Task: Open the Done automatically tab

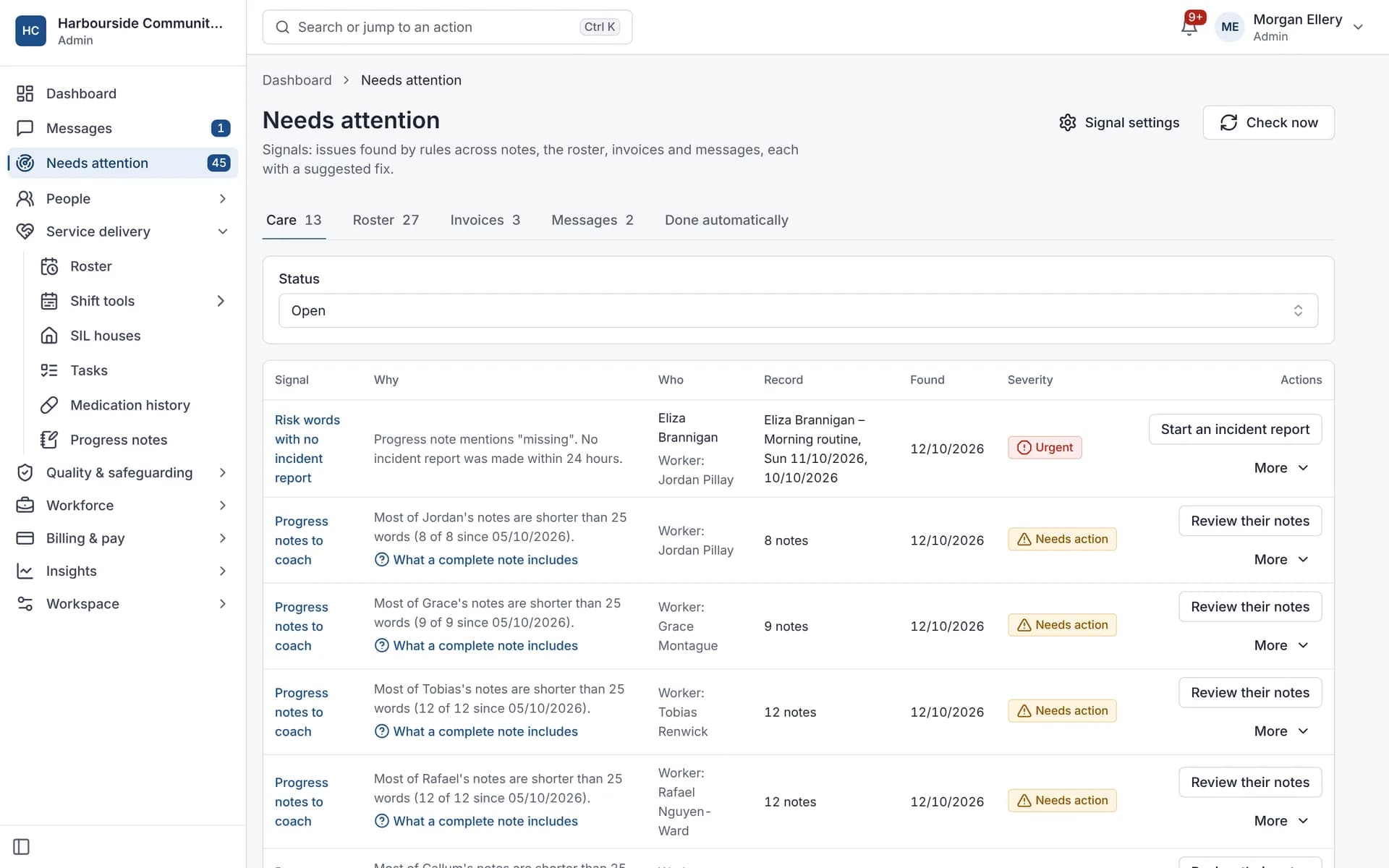Action: pyautogui.click(x=726, y=220)
